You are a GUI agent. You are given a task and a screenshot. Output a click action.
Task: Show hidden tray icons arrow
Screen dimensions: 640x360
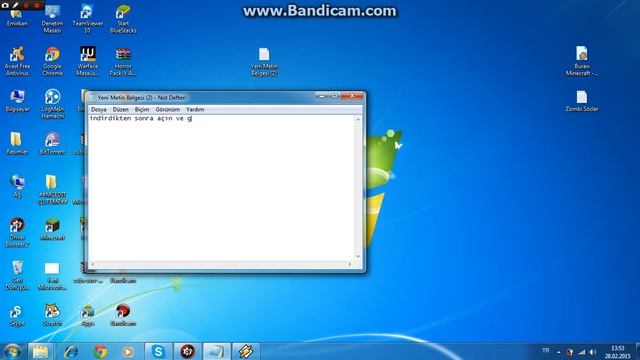click(558, 352)
